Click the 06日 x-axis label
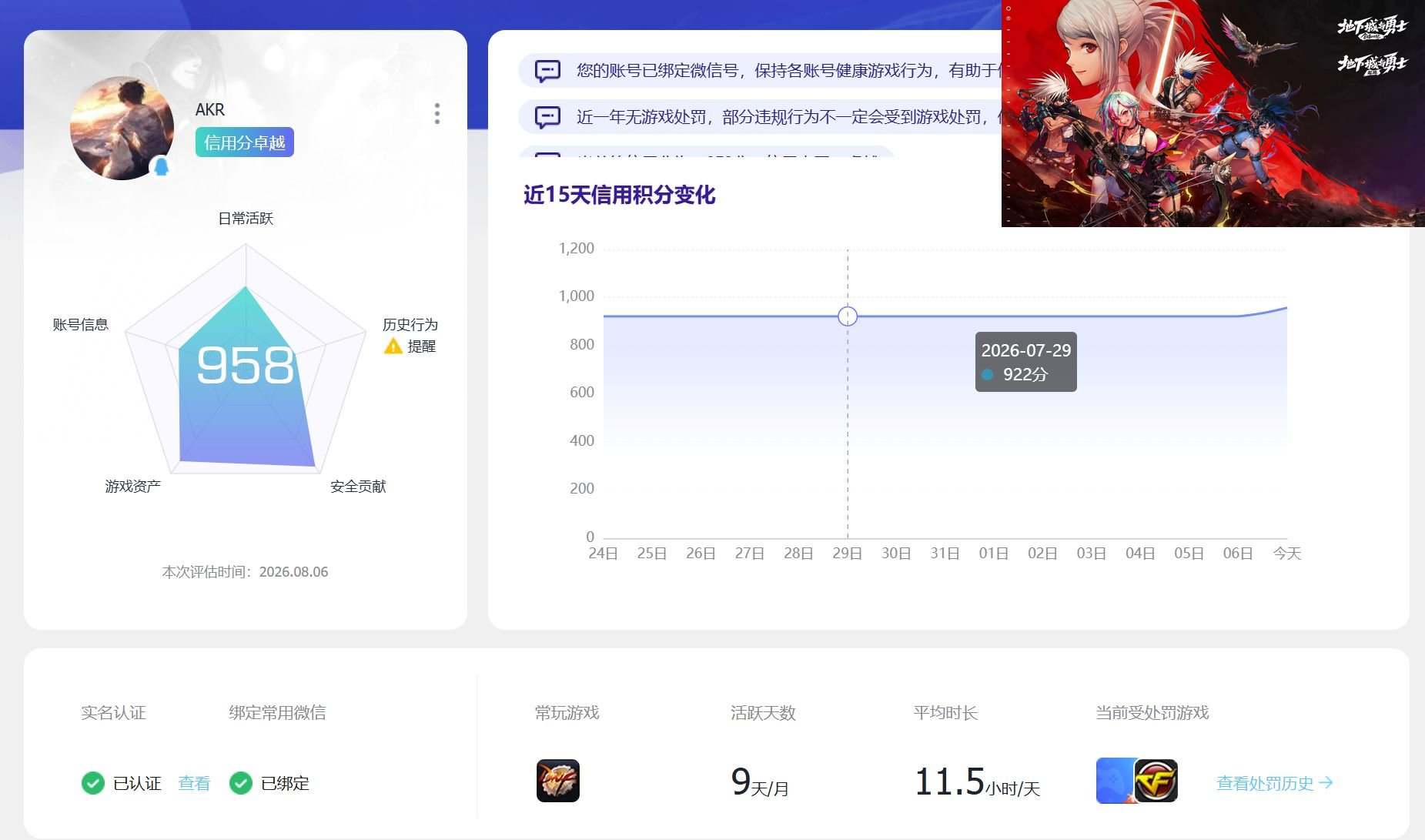The height and width of the screenshot is (840, 1425). click(1238, 554)
